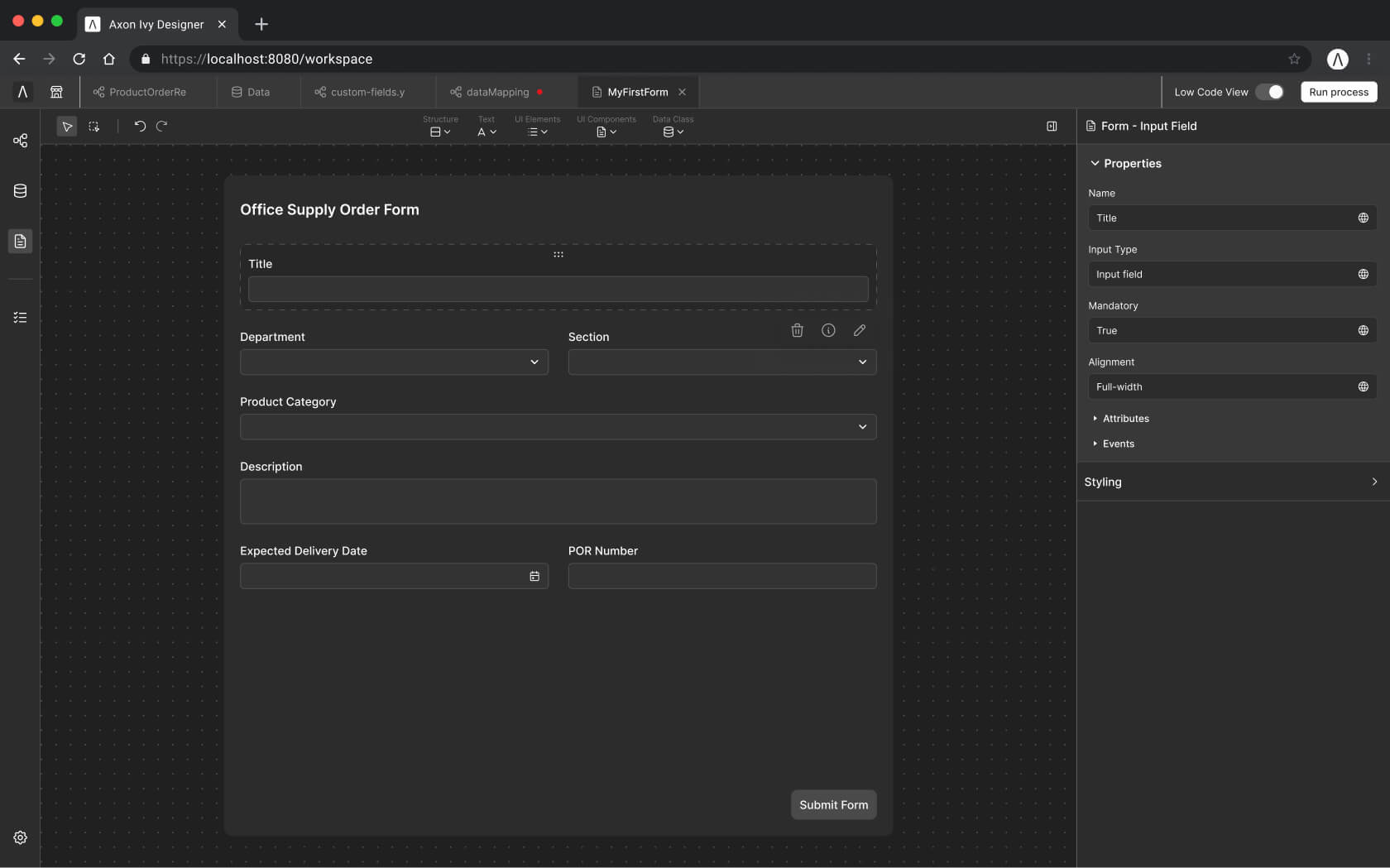Screen dimensions: 1390x868
Task: Click globe icon in Mandatory property
Action: click(1363, 330)
